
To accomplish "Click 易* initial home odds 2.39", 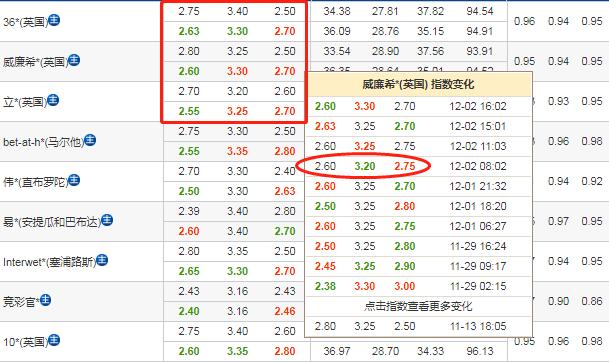I will [189, 211].
